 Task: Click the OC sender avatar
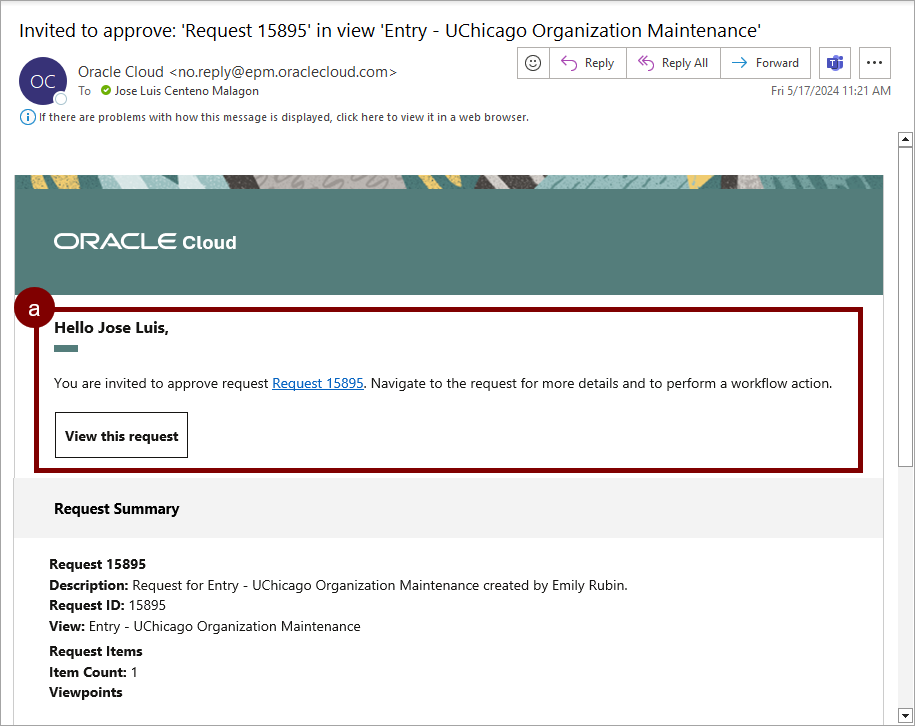[43, 81]
